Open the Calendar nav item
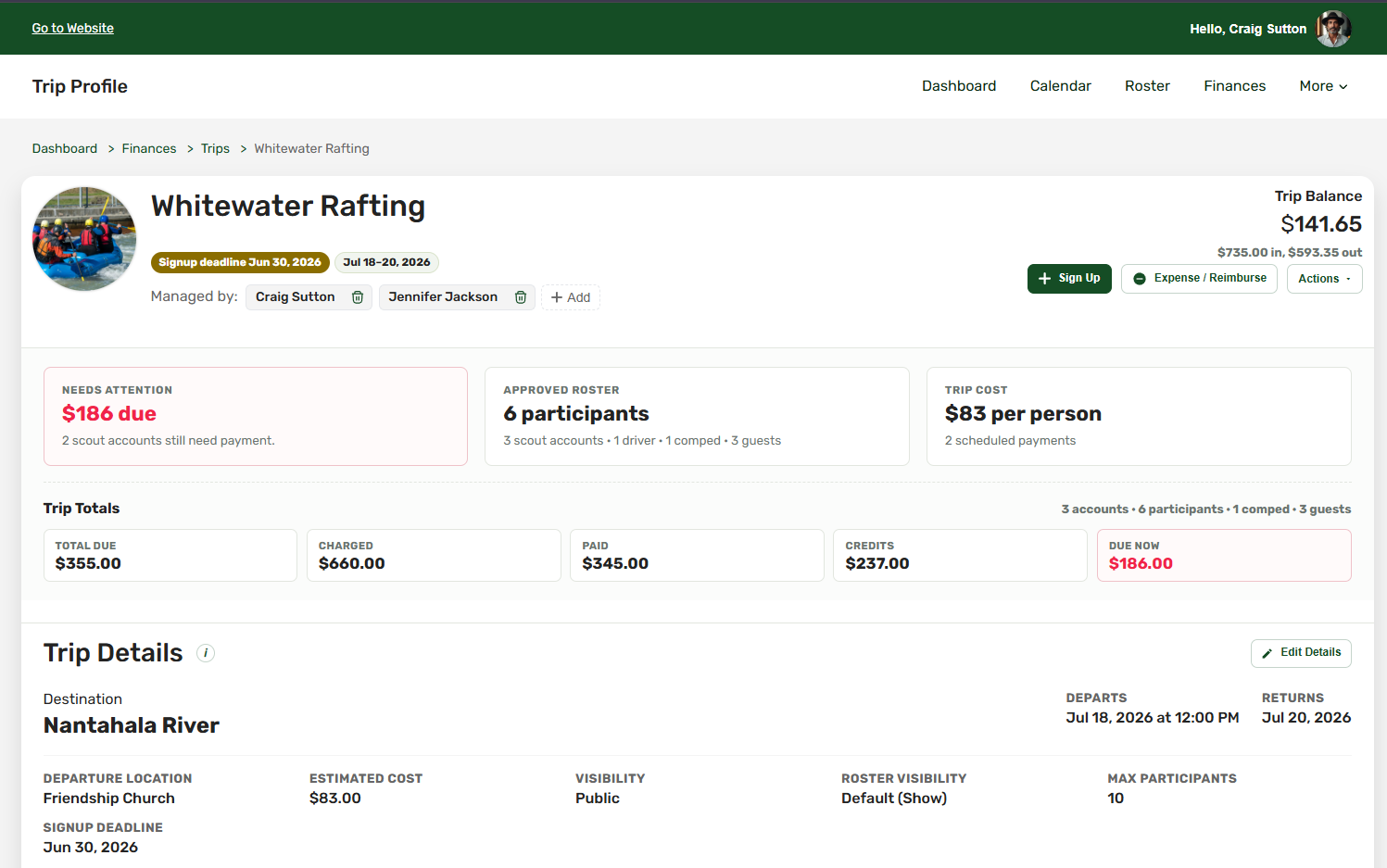 click(x=1061, y=86)
